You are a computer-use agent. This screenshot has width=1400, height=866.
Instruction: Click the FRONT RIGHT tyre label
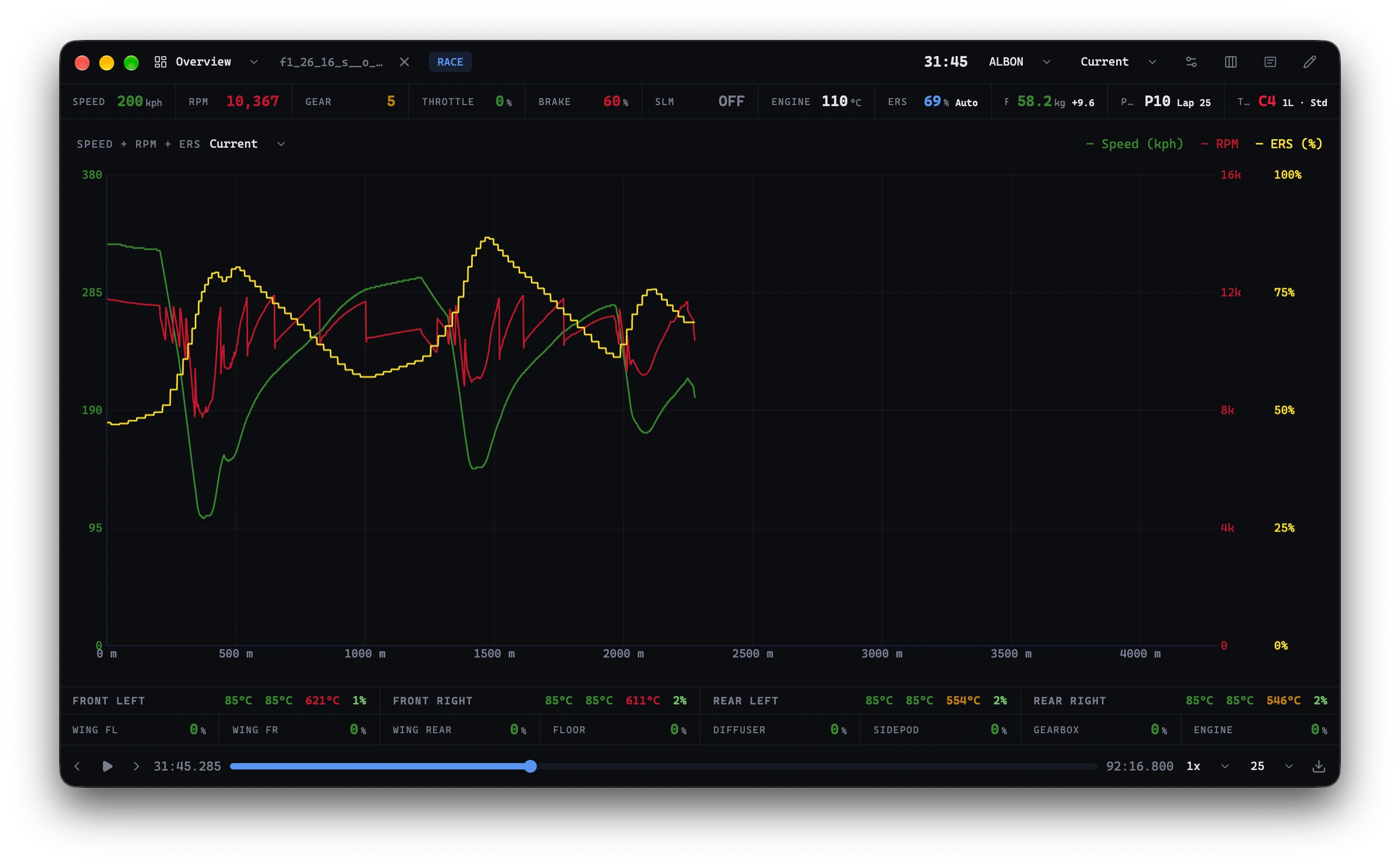coord(433,701)
